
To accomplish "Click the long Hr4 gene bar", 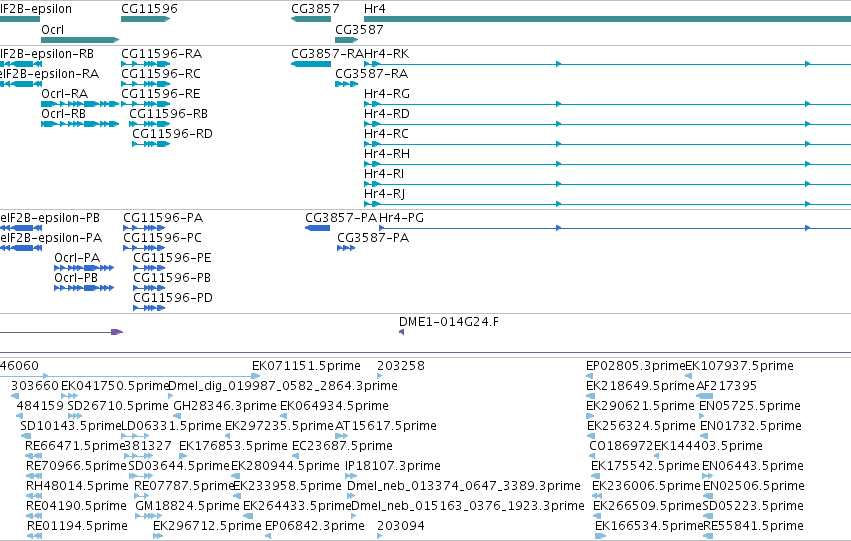I will pos(607,19).
